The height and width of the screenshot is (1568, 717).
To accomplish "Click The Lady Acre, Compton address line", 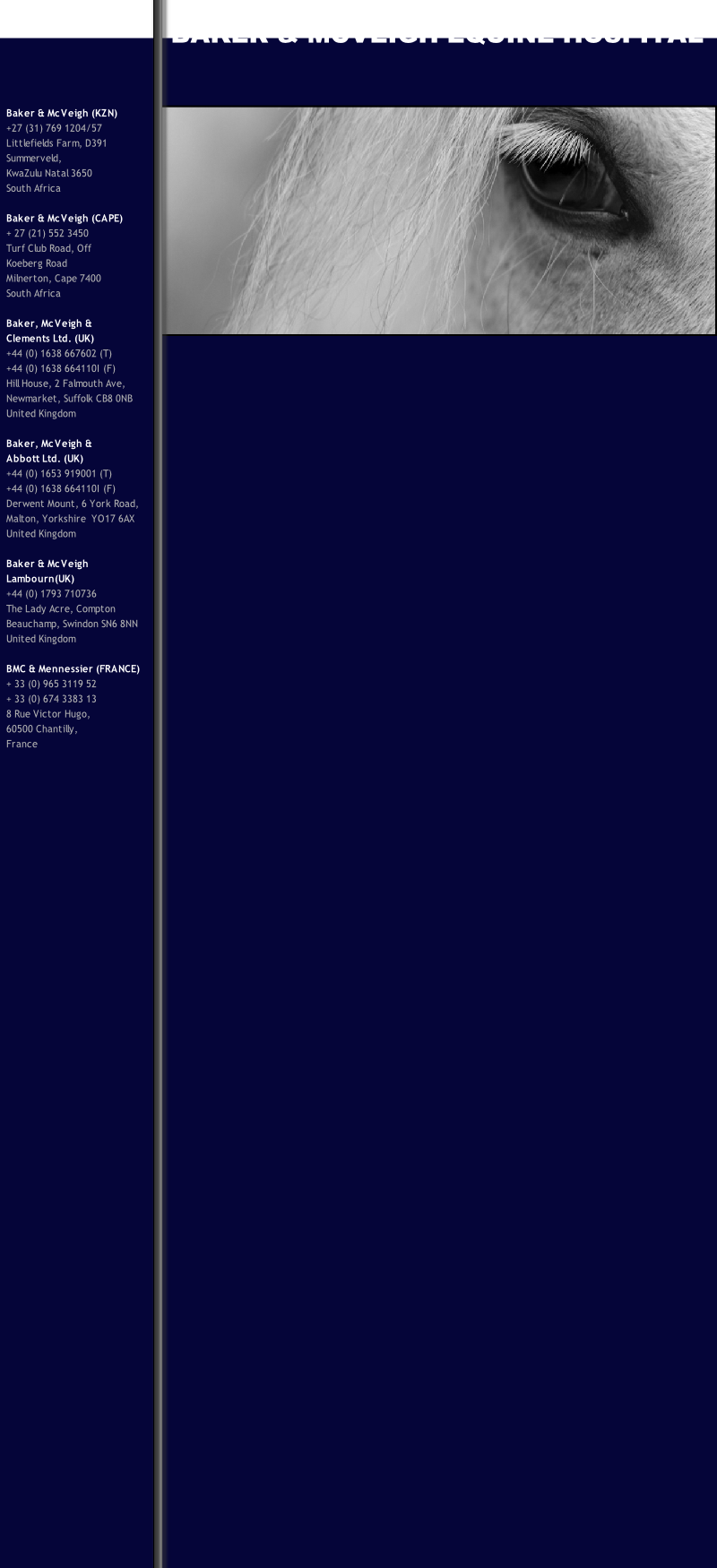I will click(x=61, y=609).
